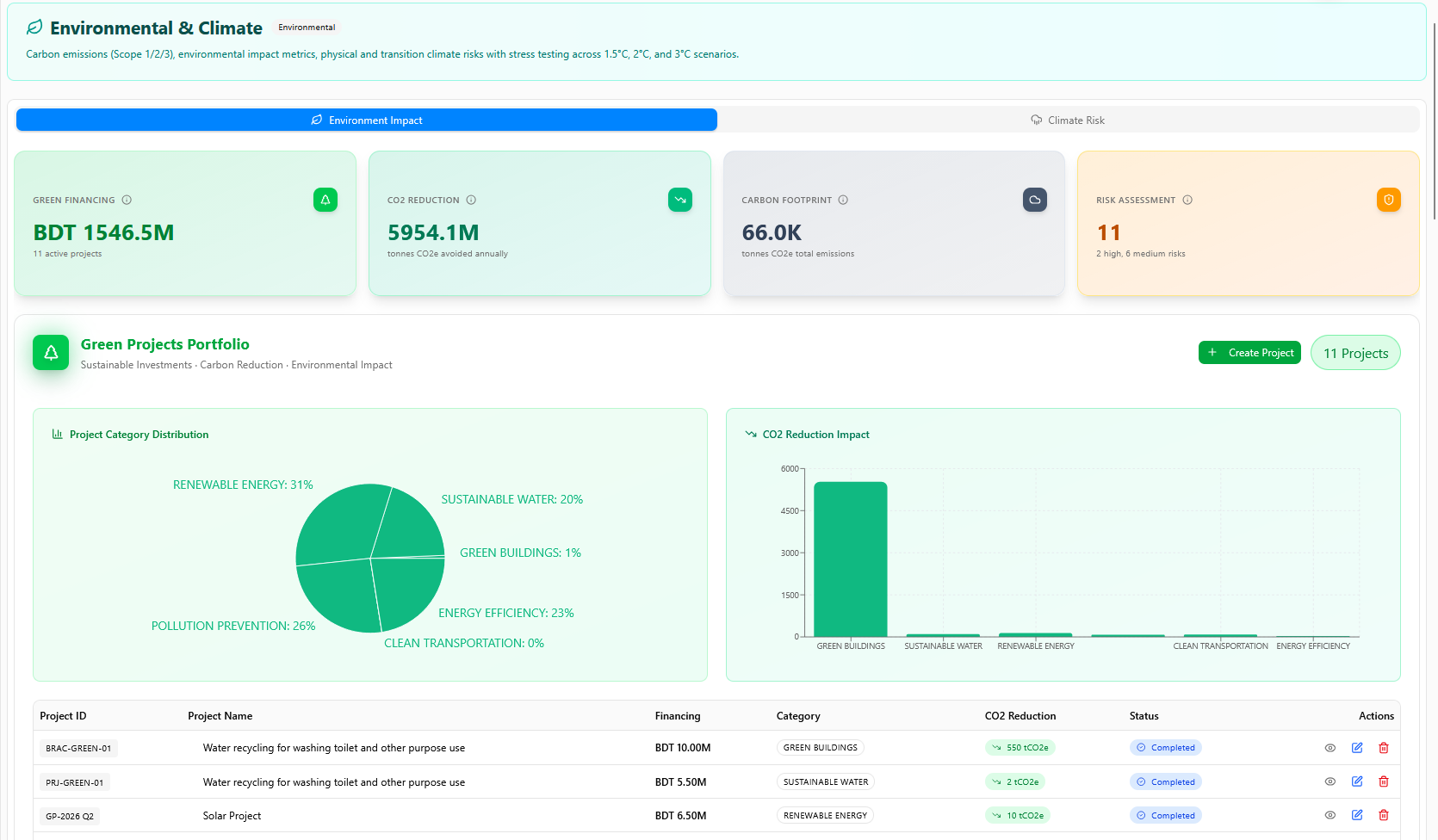This screenshot has height=840, width=1438.
Task: Click the info icon beside Green Financing
Action: (x=127, y=201)
